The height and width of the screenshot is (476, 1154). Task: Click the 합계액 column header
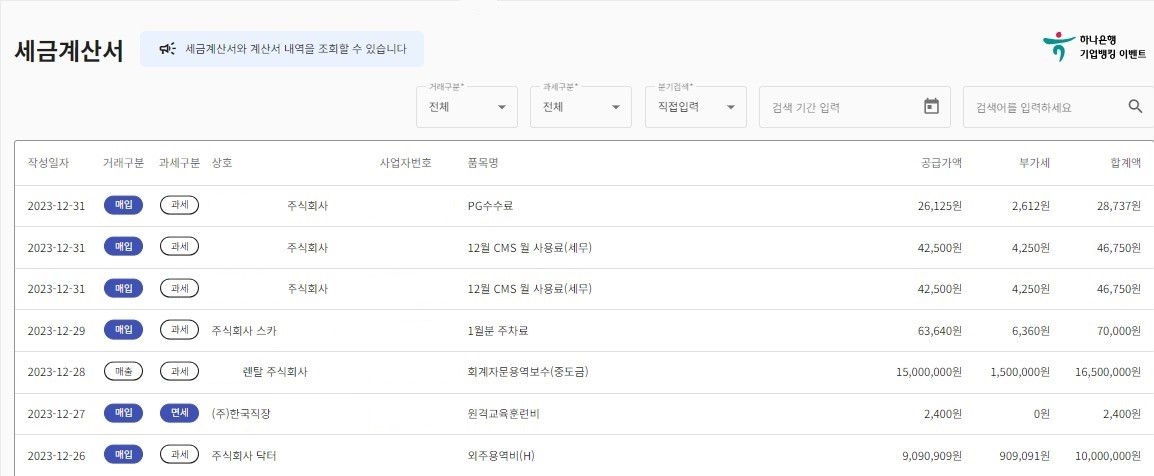pos(1125,163)
